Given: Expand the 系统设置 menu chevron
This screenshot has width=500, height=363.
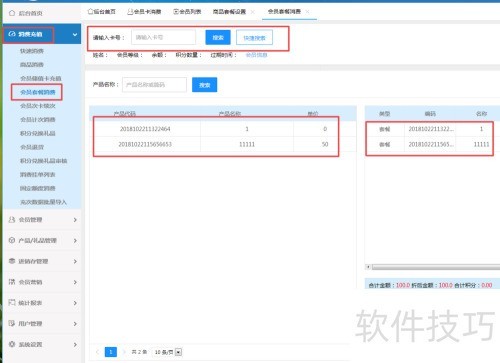Looking at the screenshot, I should pyautogui.click(x=75, y=344).
